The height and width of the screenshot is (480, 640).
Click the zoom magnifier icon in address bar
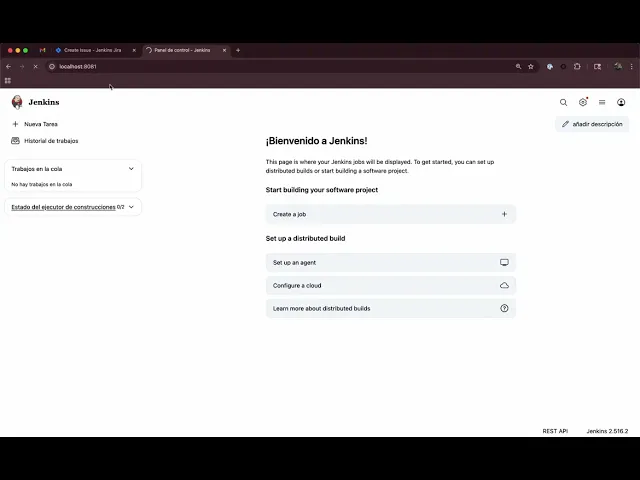coord(518,67)
